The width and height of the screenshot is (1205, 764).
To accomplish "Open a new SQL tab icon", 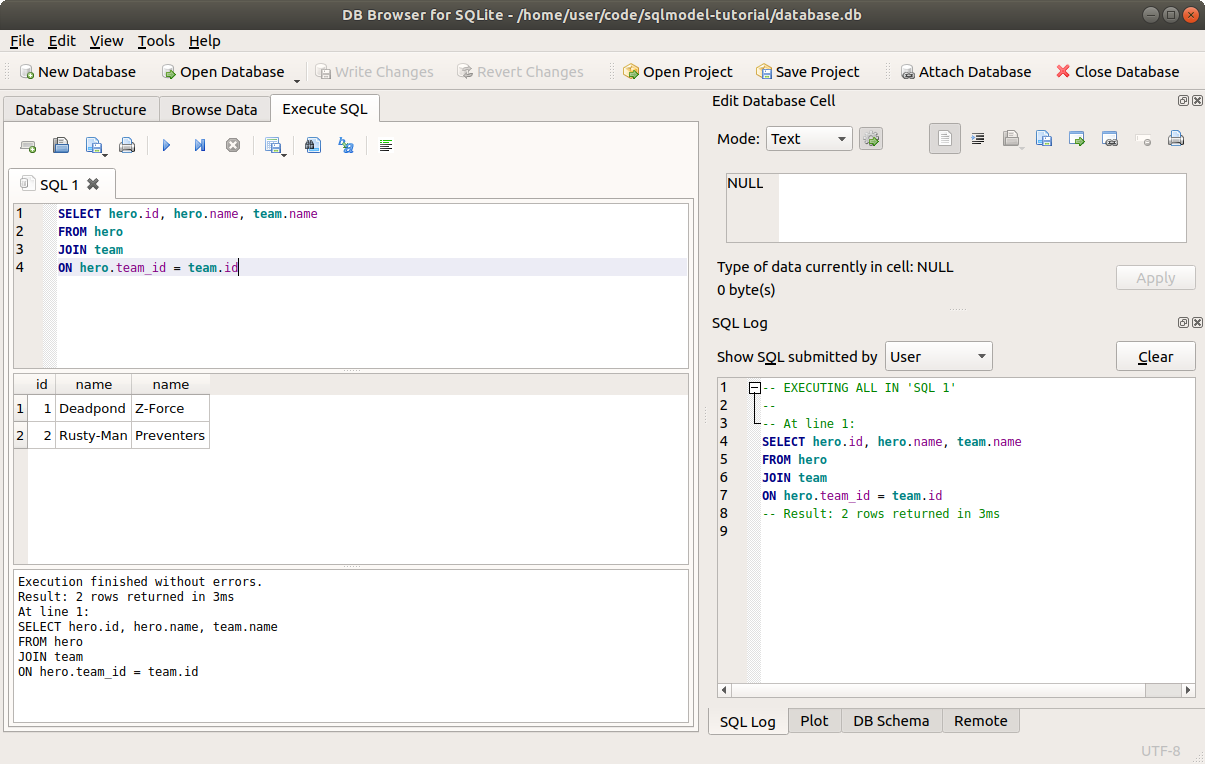I will 28,146.
